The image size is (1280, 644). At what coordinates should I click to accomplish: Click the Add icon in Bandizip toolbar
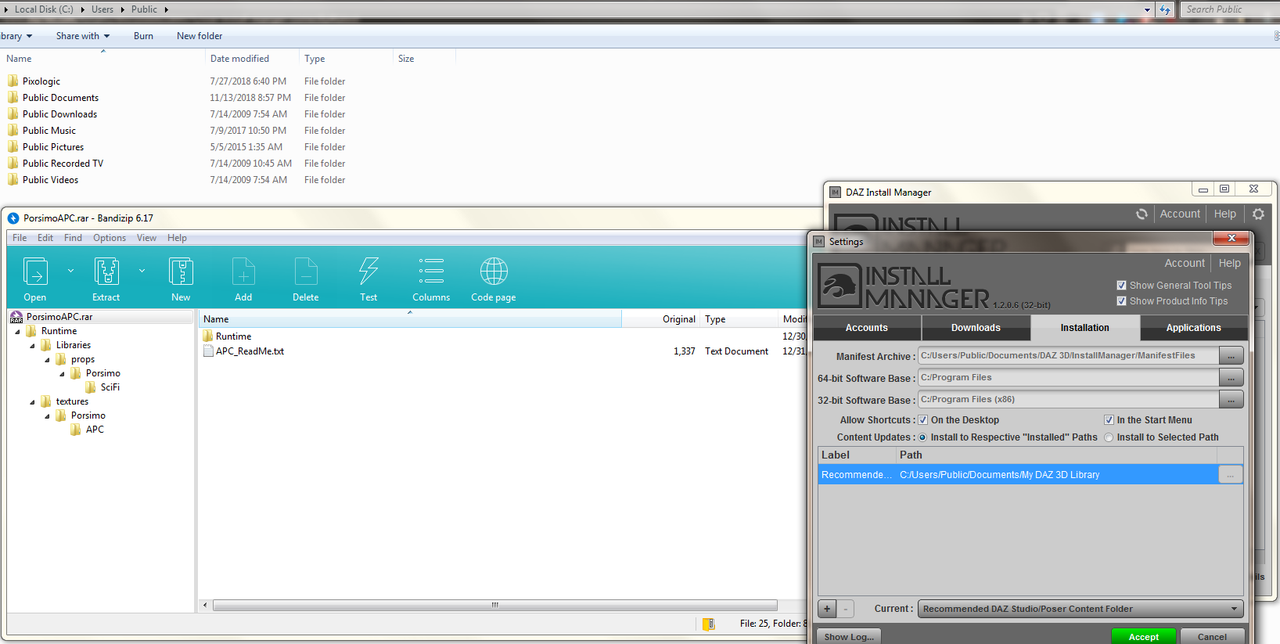pos(243,272)
